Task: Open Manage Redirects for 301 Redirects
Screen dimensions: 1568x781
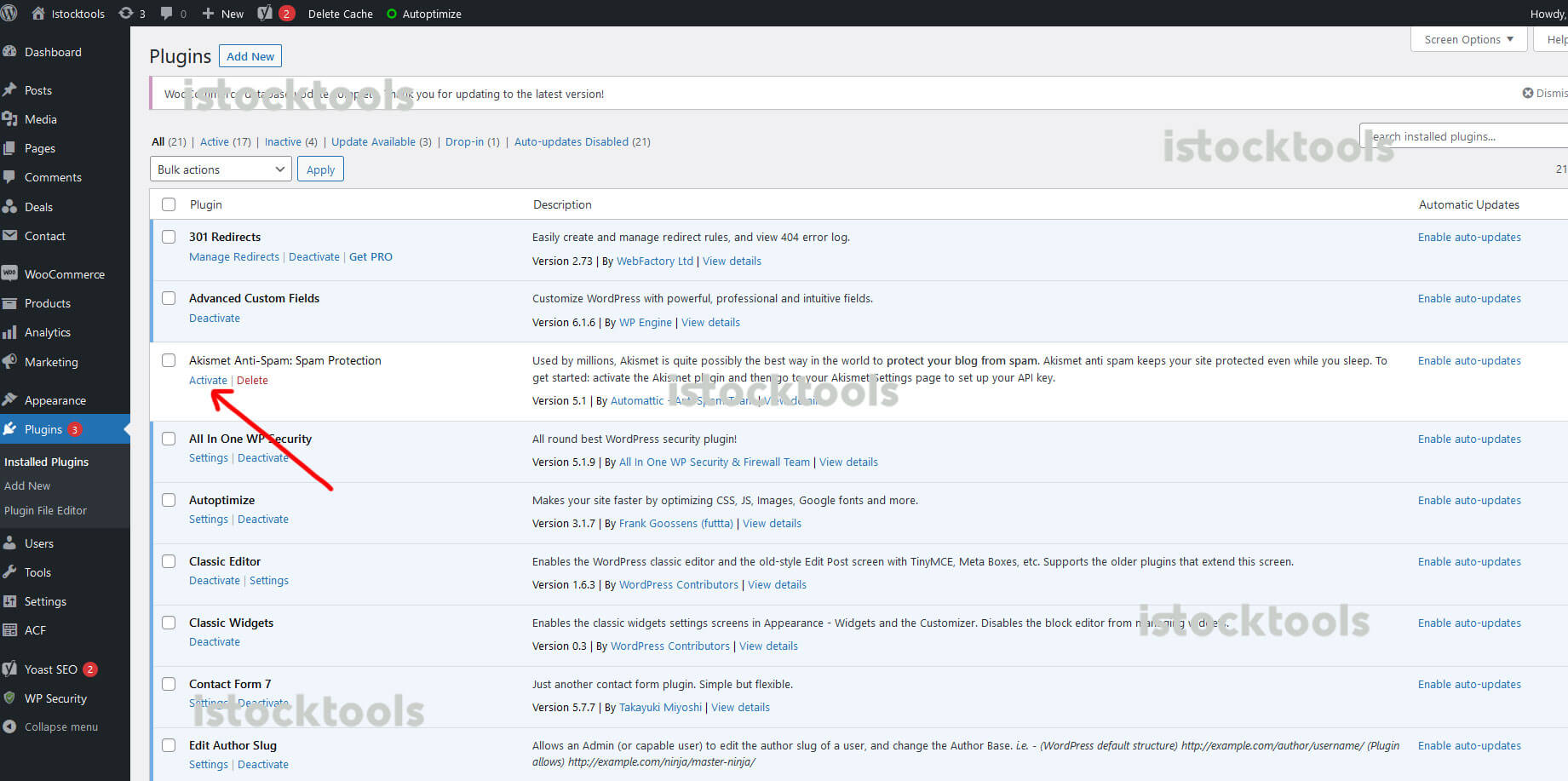Action: [234, 257]
